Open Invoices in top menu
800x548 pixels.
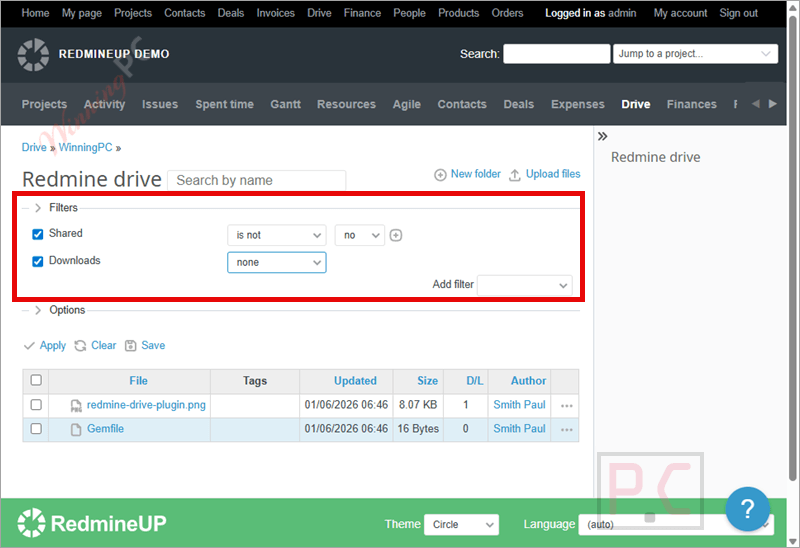point(276,13)
